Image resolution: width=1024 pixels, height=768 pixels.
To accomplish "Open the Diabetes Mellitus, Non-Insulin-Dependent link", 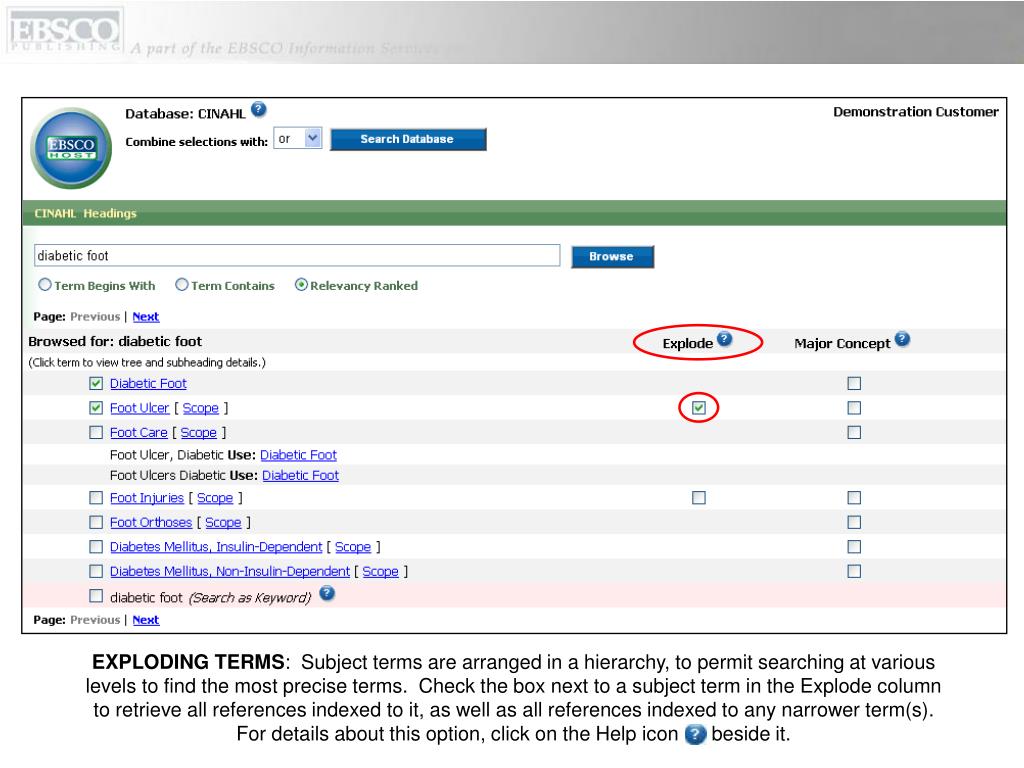I will point(230,571).
